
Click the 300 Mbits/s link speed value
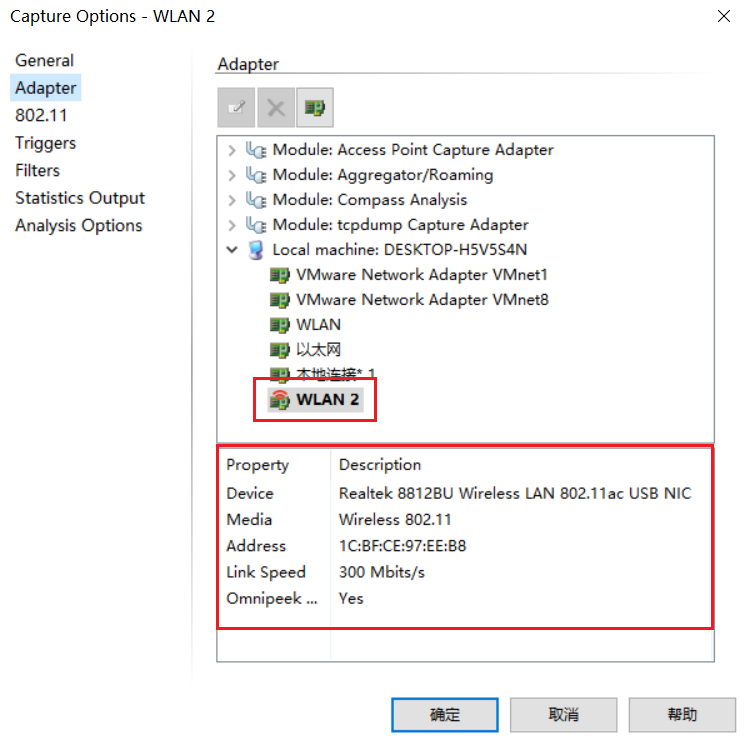point(382,572)
